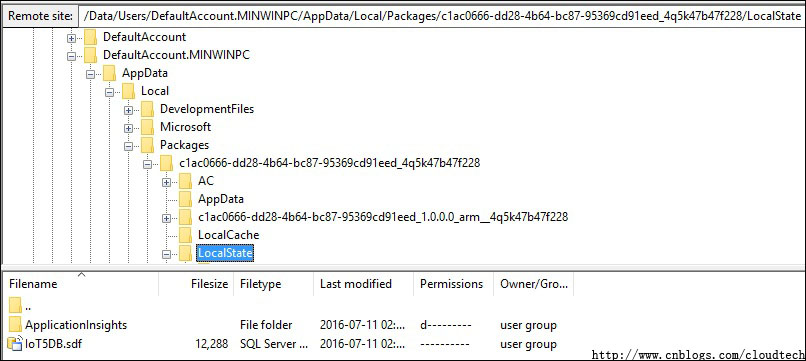Select the AC folder icon

pyautogui.click(x=185, y=180)
